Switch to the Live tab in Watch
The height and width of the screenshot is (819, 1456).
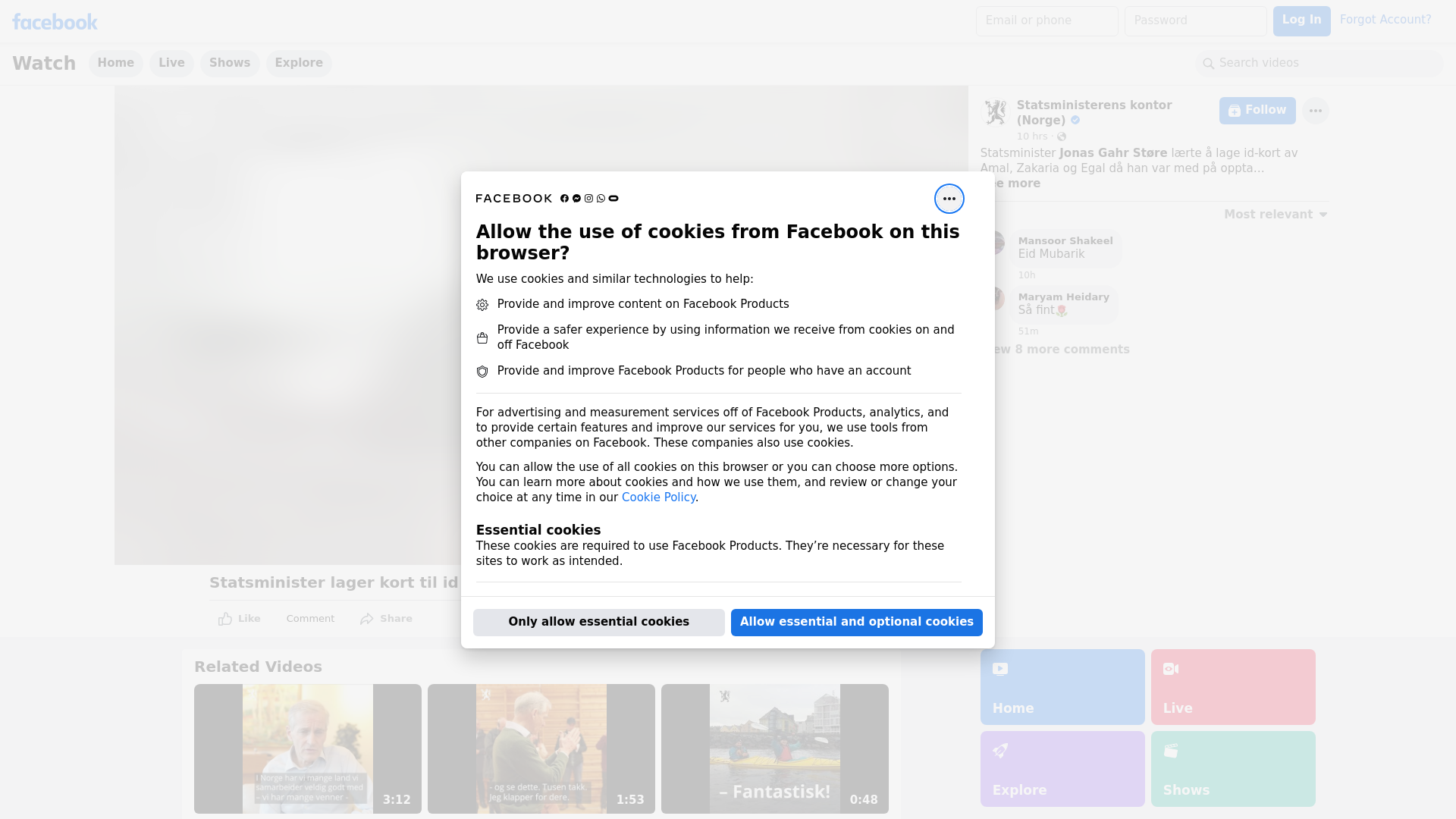point(171,64)
